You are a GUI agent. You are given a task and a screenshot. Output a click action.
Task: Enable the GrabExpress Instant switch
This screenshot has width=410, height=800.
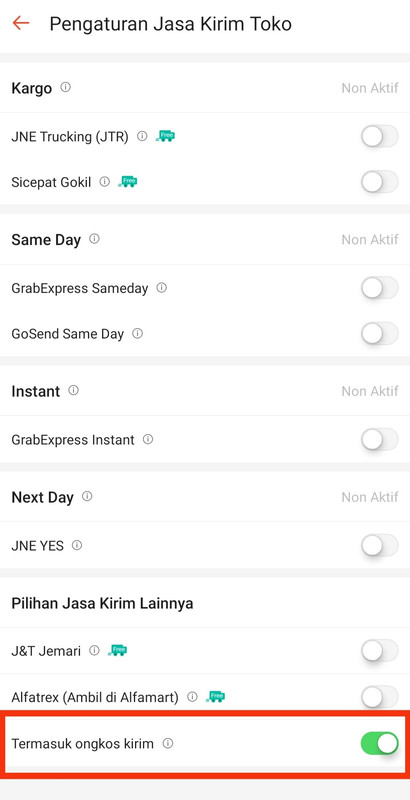point(379,439)
